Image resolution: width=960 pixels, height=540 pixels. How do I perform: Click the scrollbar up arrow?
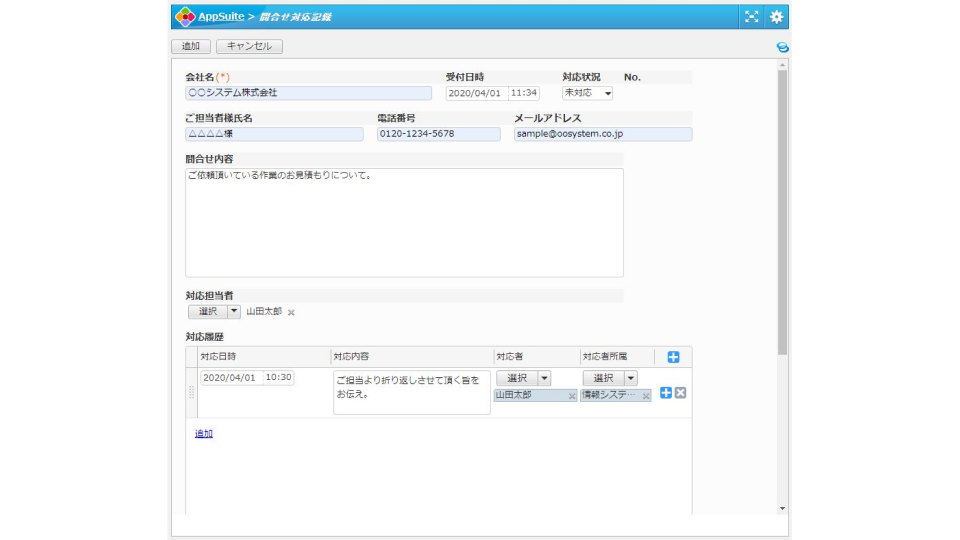[782, 64]
